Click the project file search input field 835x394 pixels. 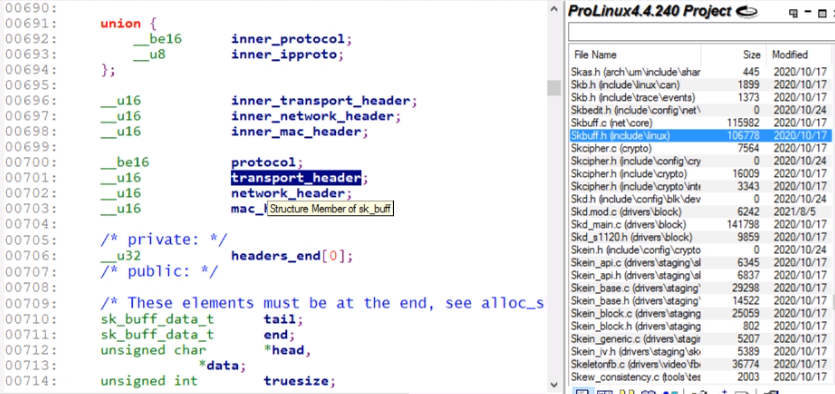[701, 32]
